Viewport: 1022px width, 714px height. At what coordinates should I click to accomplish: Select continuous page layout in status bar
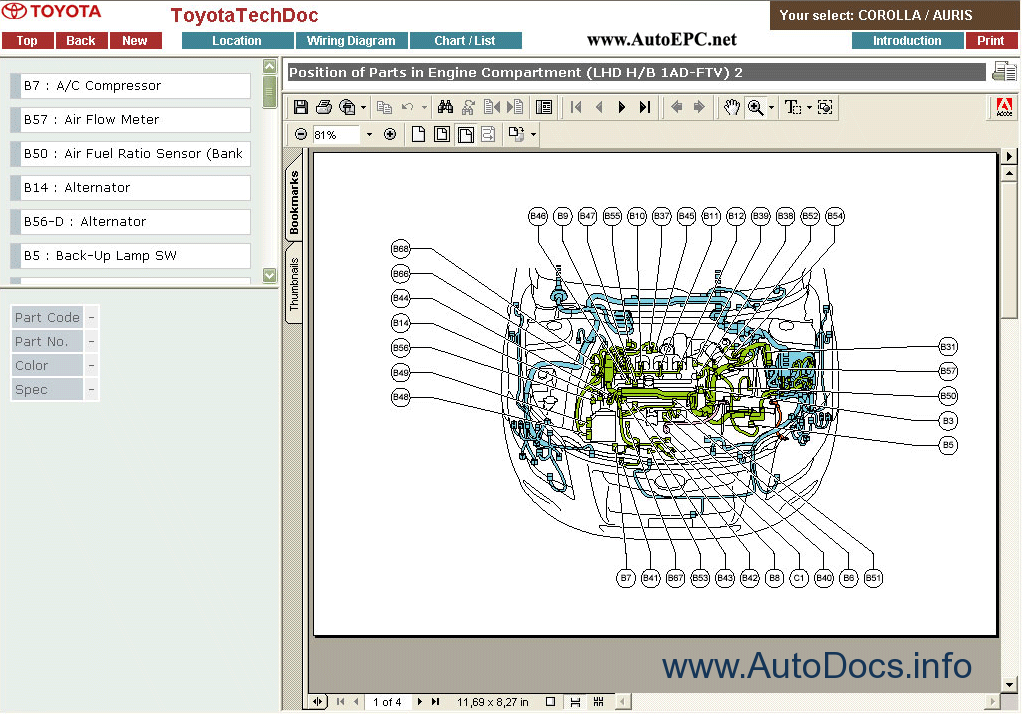pos(575,702)
